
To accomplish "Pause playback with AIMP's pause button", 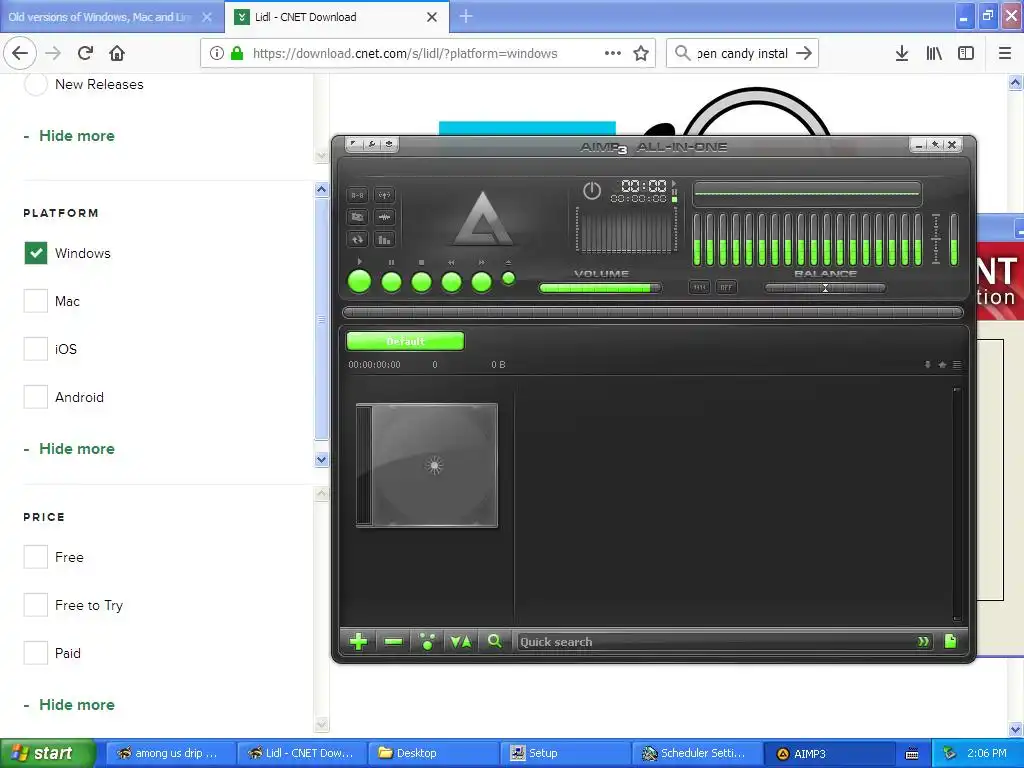I will 391,282.
